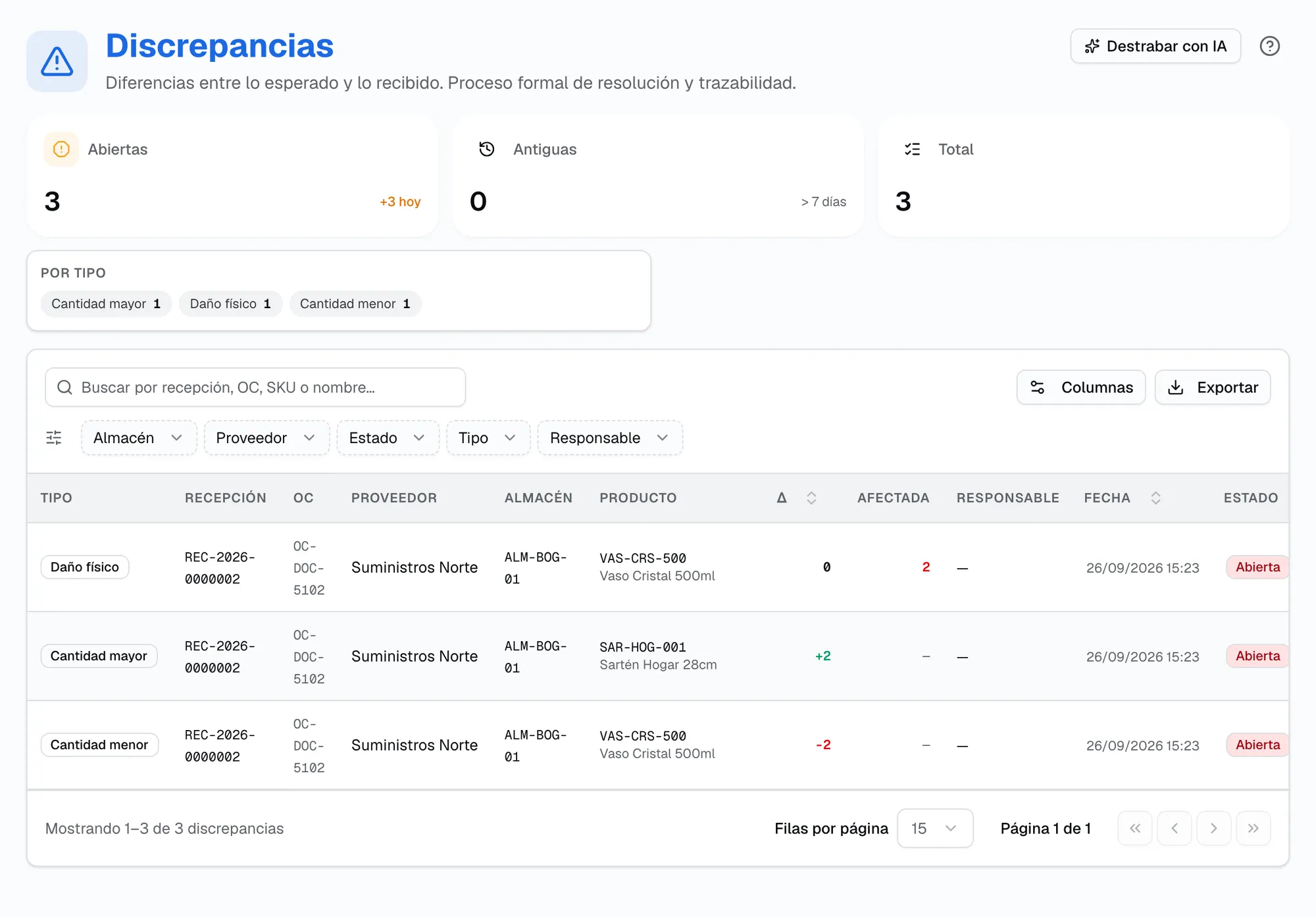Open the Proveedor filter dropdown

pos(266,438)
